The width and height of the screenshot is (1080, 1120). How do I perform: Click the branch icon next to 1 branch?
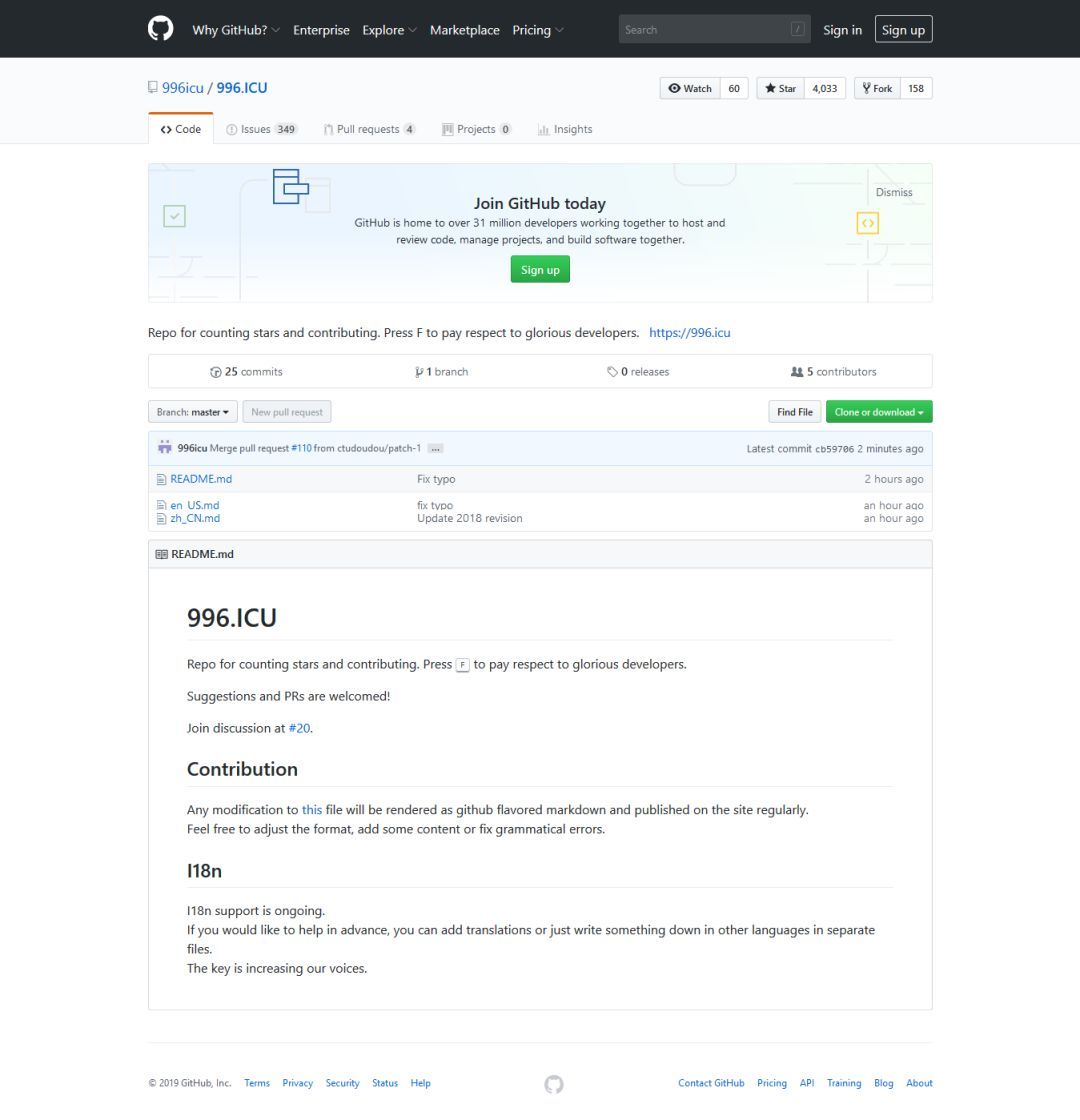[419, 372]
